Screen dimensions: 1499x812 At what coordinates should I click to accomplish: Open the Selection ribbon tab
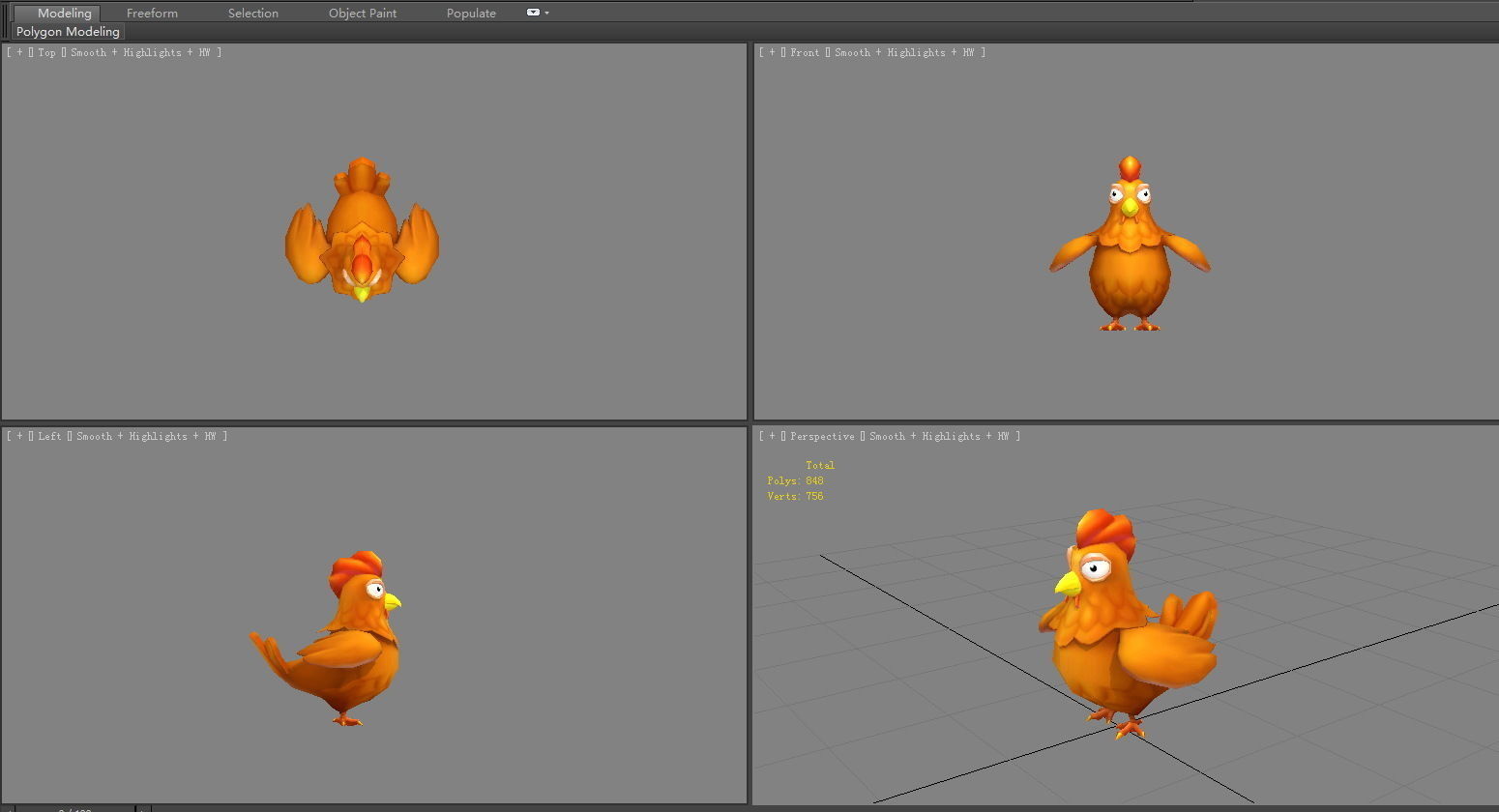pos(253,13)
